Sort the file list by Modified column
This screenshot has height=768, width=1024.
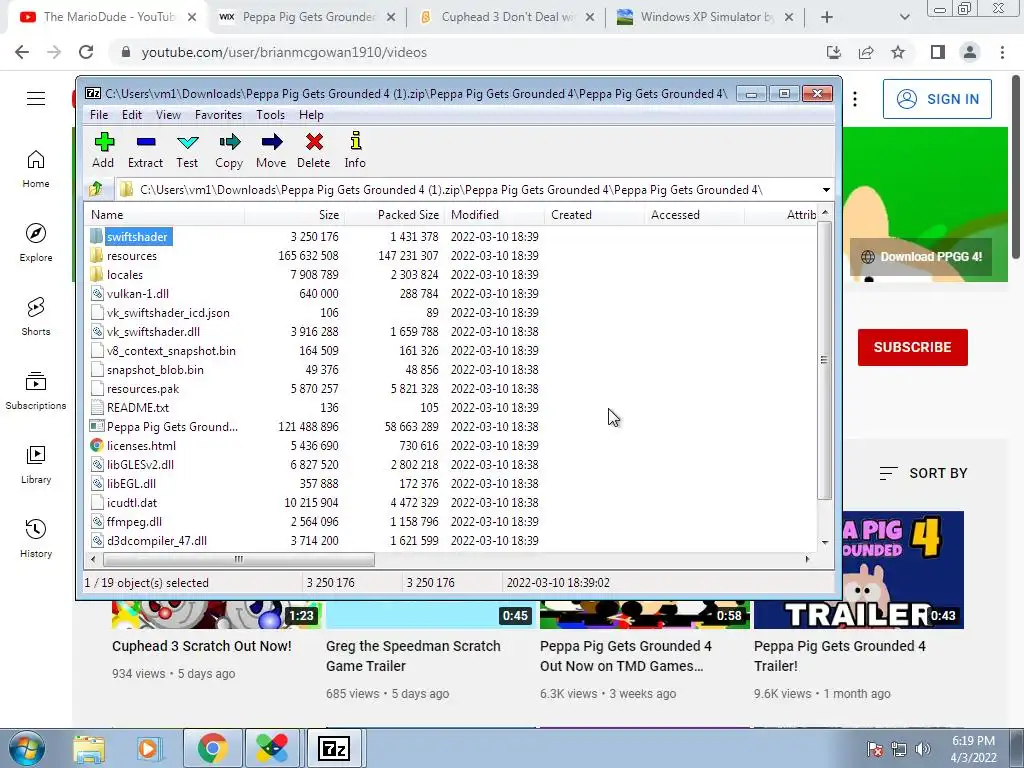(x=494, y=214)
